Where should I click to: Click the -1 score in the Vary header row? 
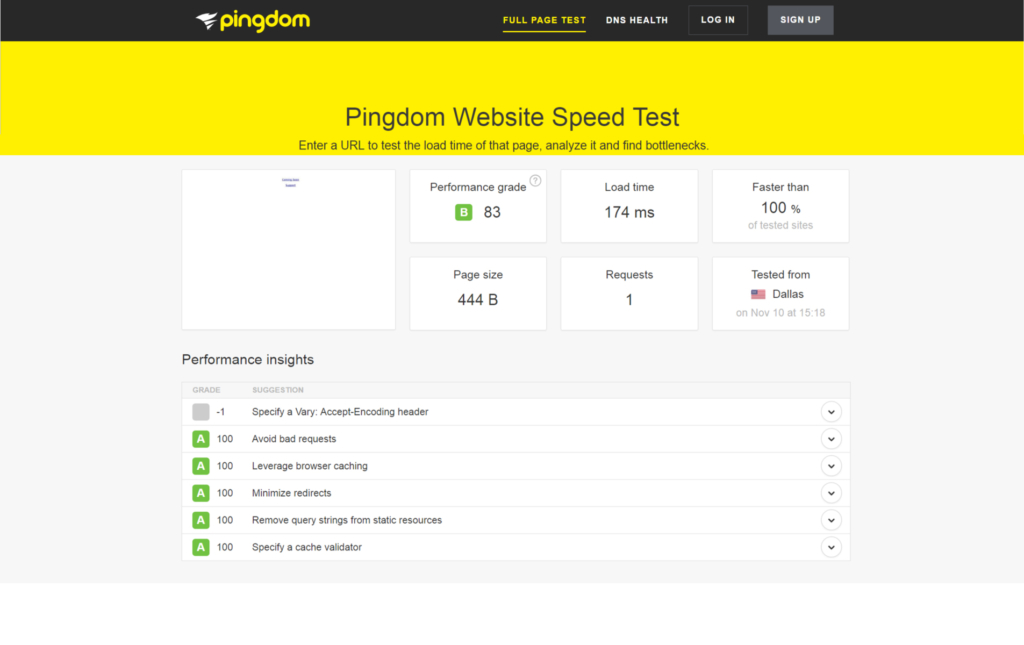tap(220, 412)
